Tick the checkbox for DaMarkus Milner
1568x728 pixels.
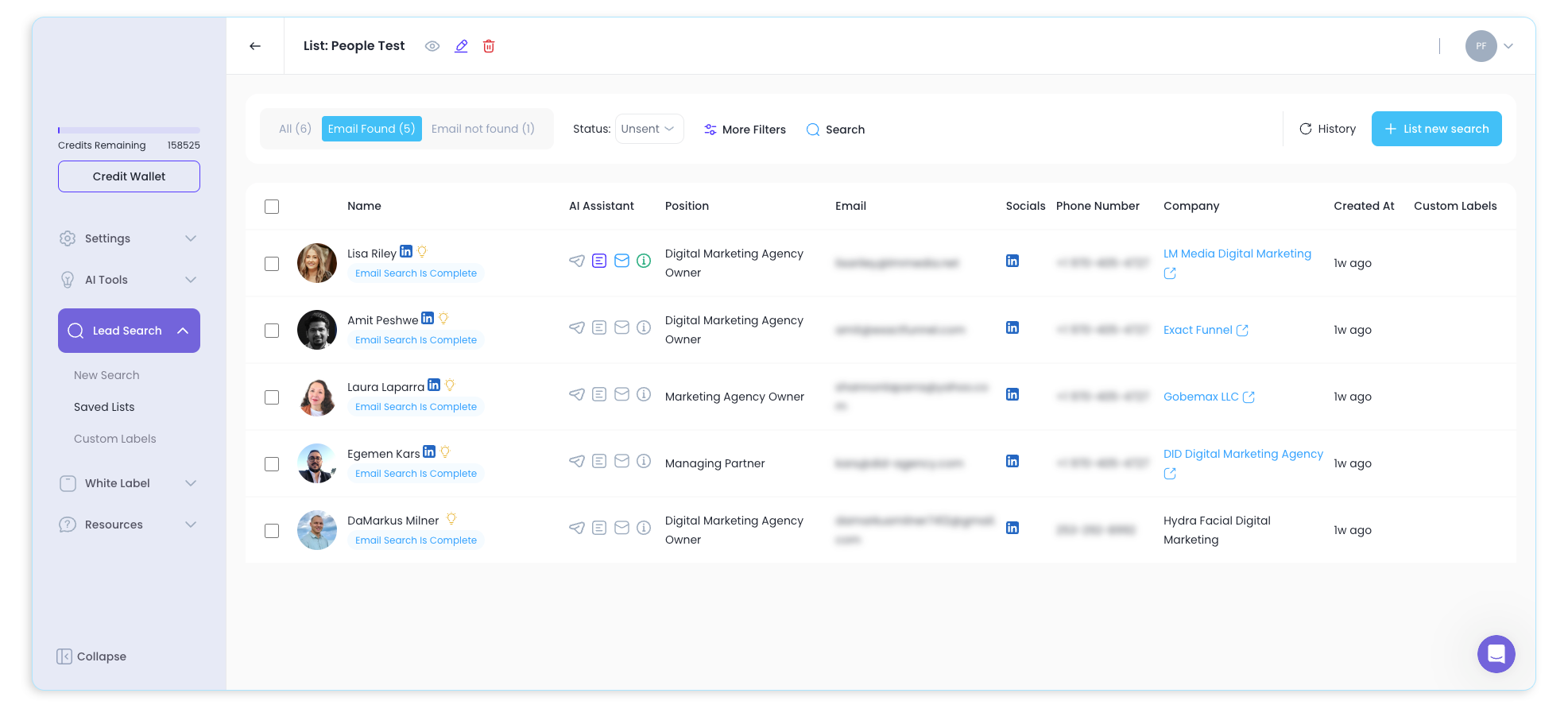(272, 530)
